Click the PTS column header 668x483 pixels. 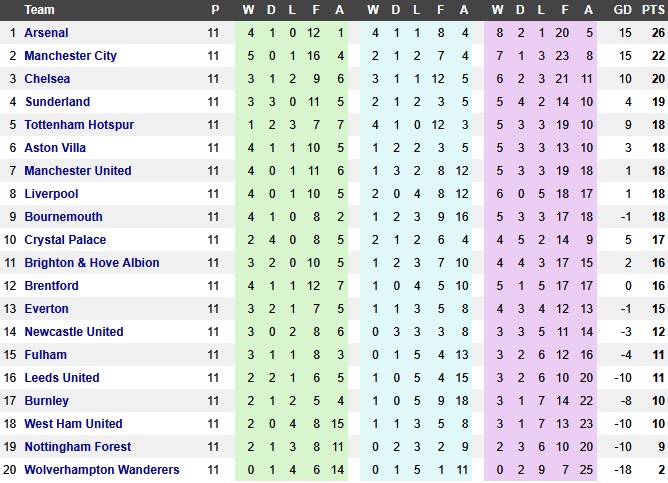[654, 10]
